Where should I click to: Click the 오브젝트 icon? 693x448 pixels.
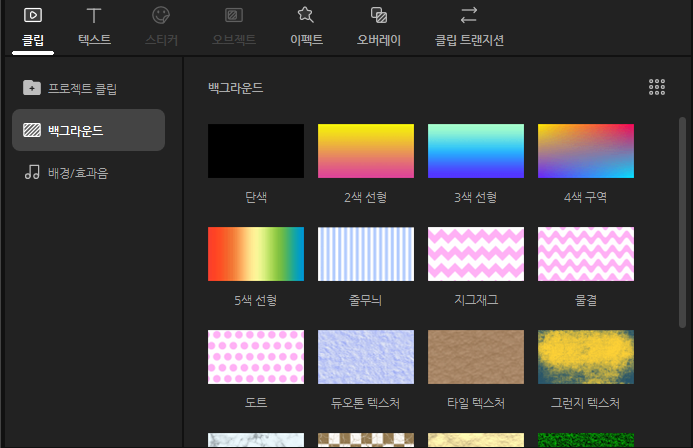pos(233,15)
